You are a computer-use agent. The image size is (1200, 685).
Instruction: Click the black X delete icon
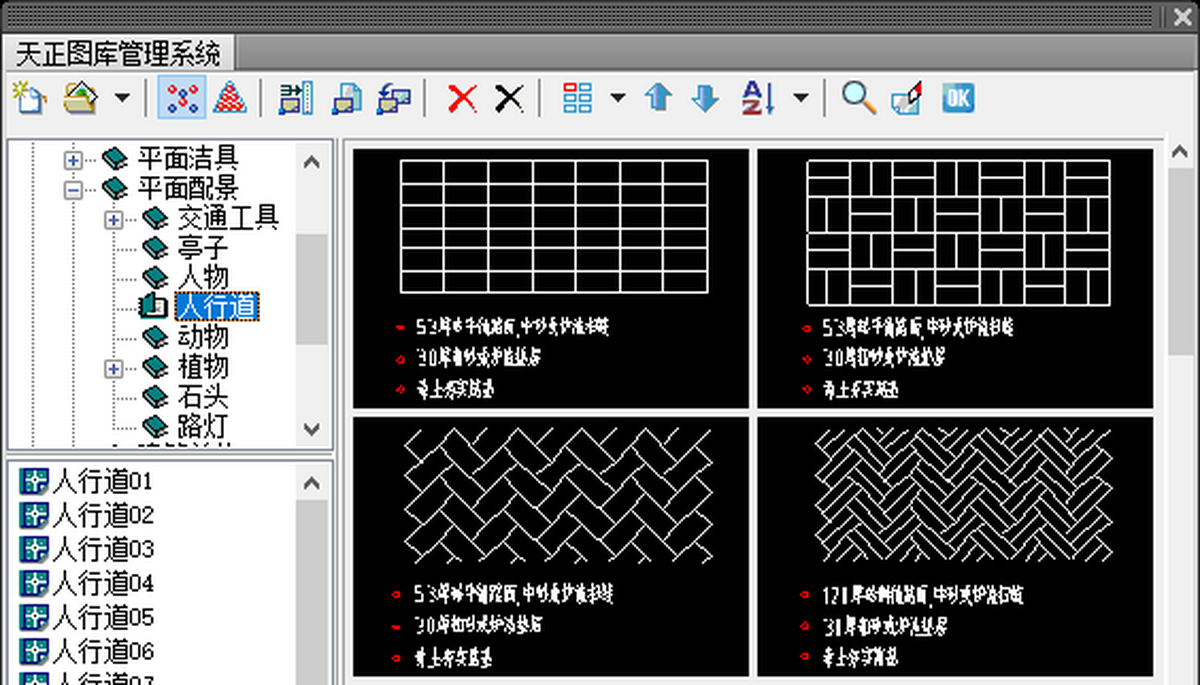point(509,98)
